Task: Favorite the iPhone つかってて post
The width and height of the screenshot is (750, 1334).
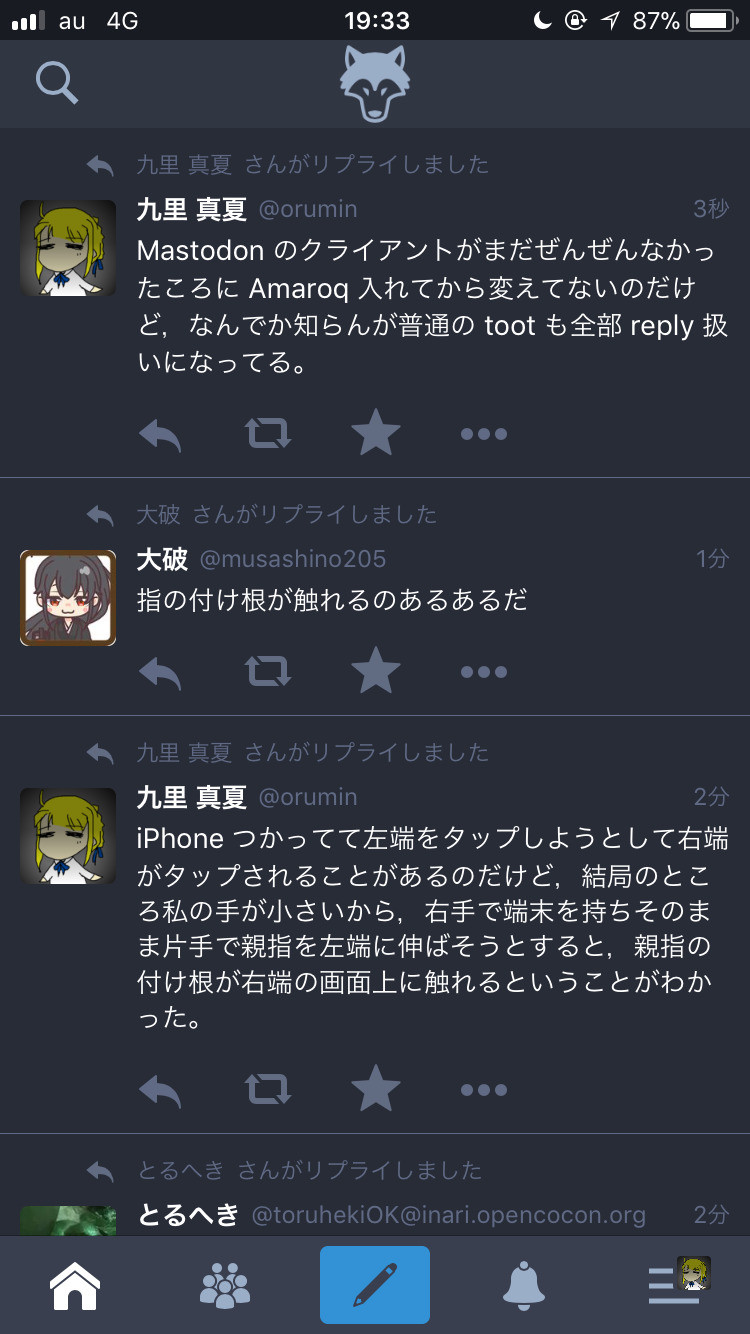Action: click(376, 1089)
